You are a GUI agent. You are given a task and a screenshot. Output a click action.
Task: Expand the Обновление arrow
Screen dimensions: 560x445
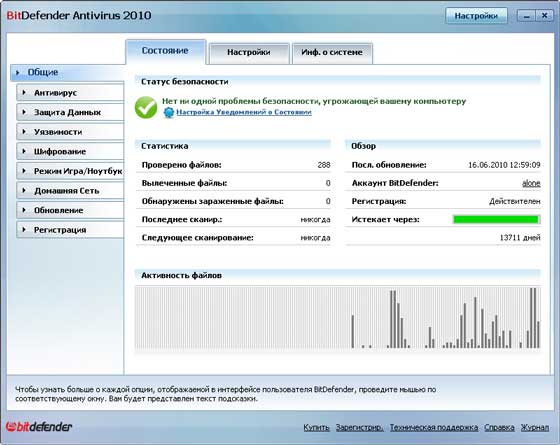click(24, 210)
